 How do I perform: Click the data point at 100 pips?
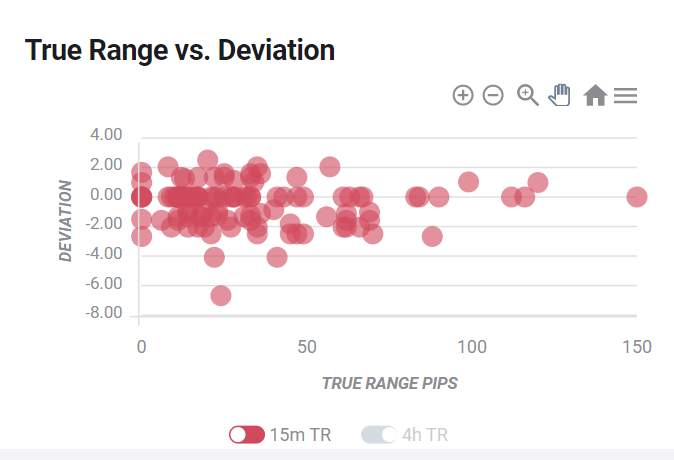[469, 182]
